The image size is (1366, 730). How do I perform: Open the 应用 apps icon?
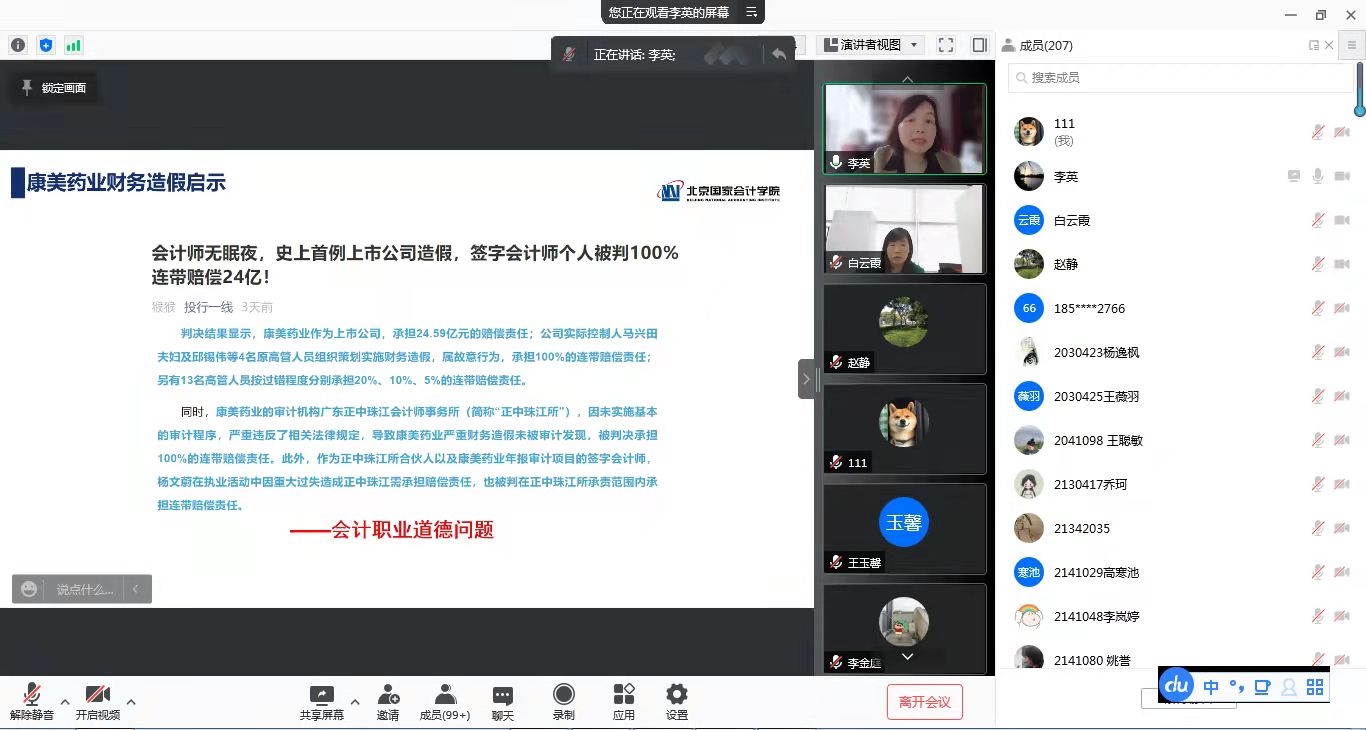pos(624,701)
